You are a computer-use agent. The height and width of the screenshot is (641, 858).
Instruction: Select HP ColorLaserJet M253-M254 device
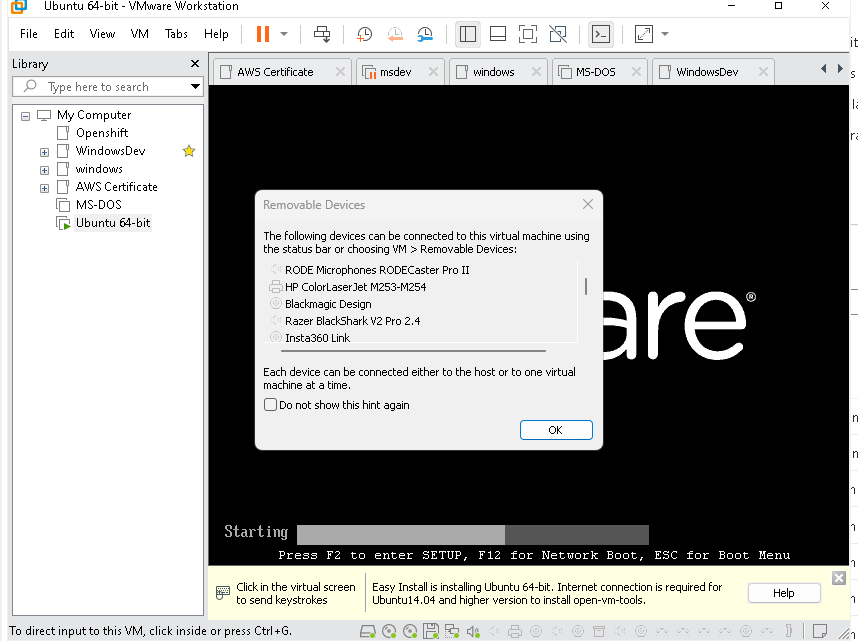pyautogui.click(x=356, y=287)
